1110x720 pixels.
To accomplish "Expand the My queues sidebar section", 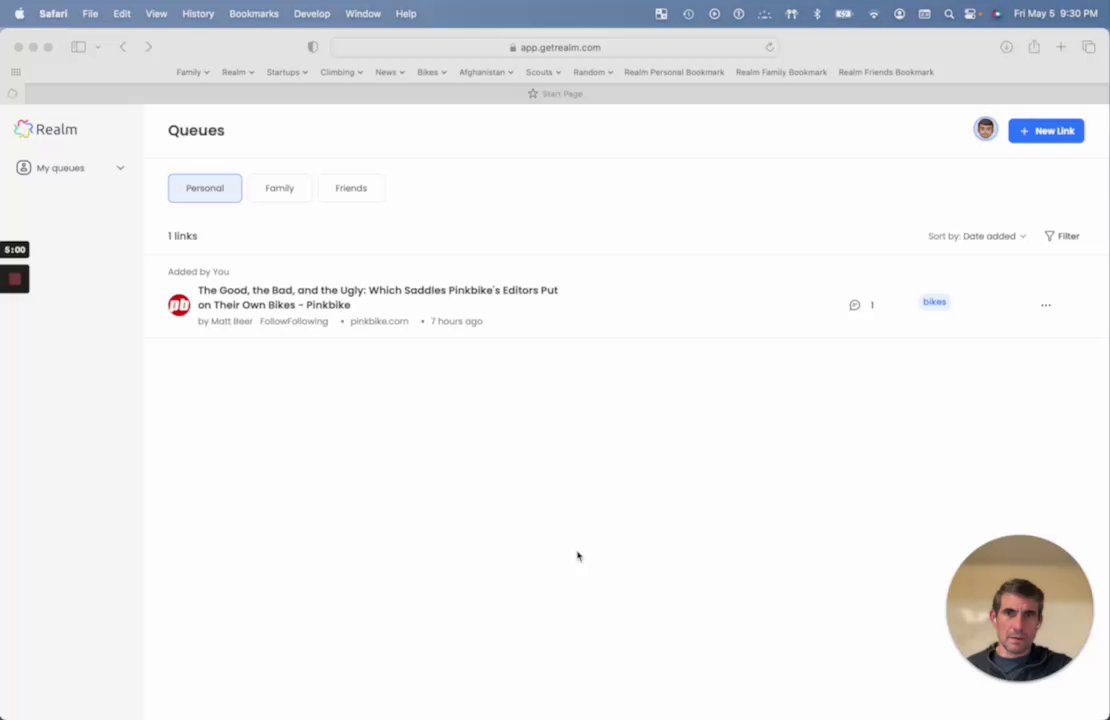I will pos(70,168).
